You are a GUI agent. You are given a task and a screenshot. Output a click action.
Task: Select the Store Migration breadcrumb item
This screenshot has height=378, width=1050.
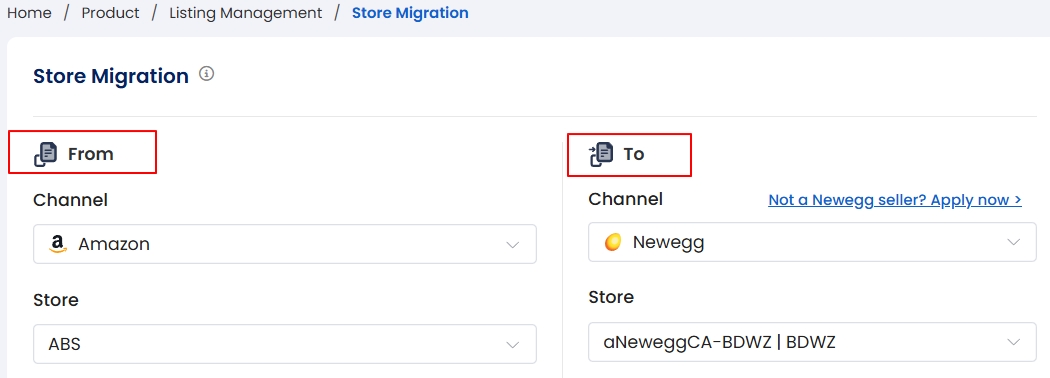coord(410,13)
